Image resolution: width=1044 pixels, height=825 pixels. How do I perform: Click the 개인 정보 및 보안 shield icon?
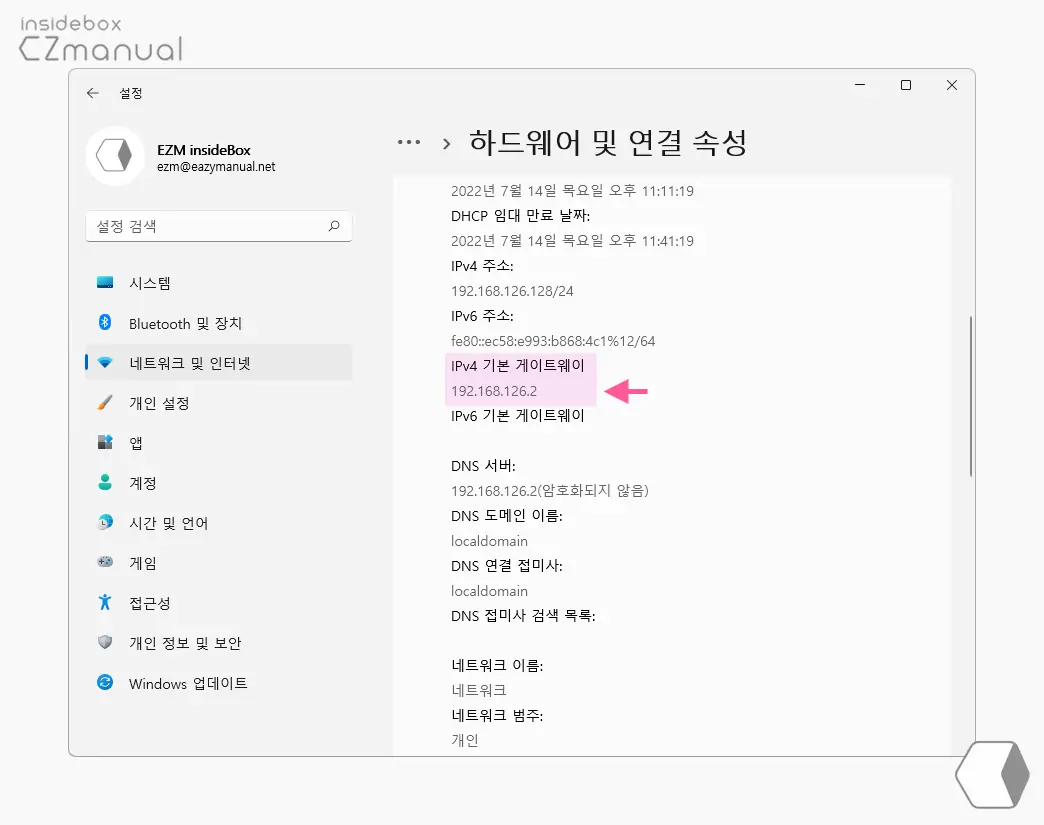105,643
